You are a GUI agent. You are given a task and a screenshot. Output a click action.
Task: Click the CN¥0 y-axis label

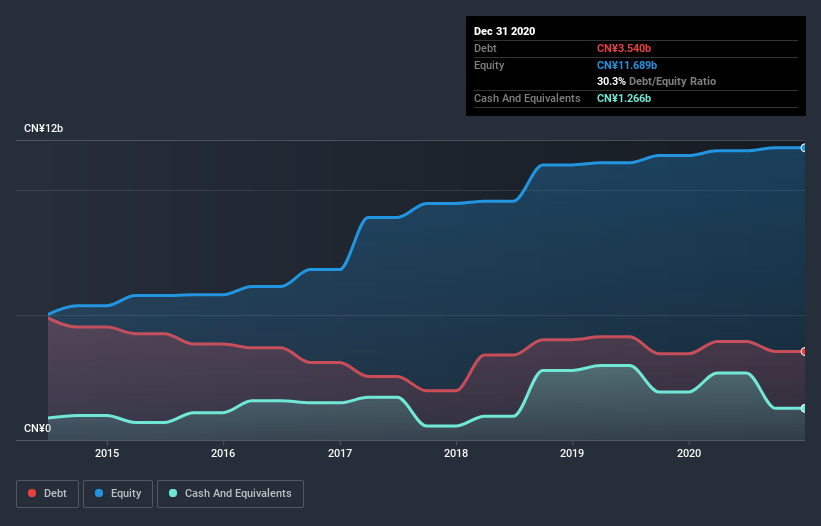(x=38, y=428)
